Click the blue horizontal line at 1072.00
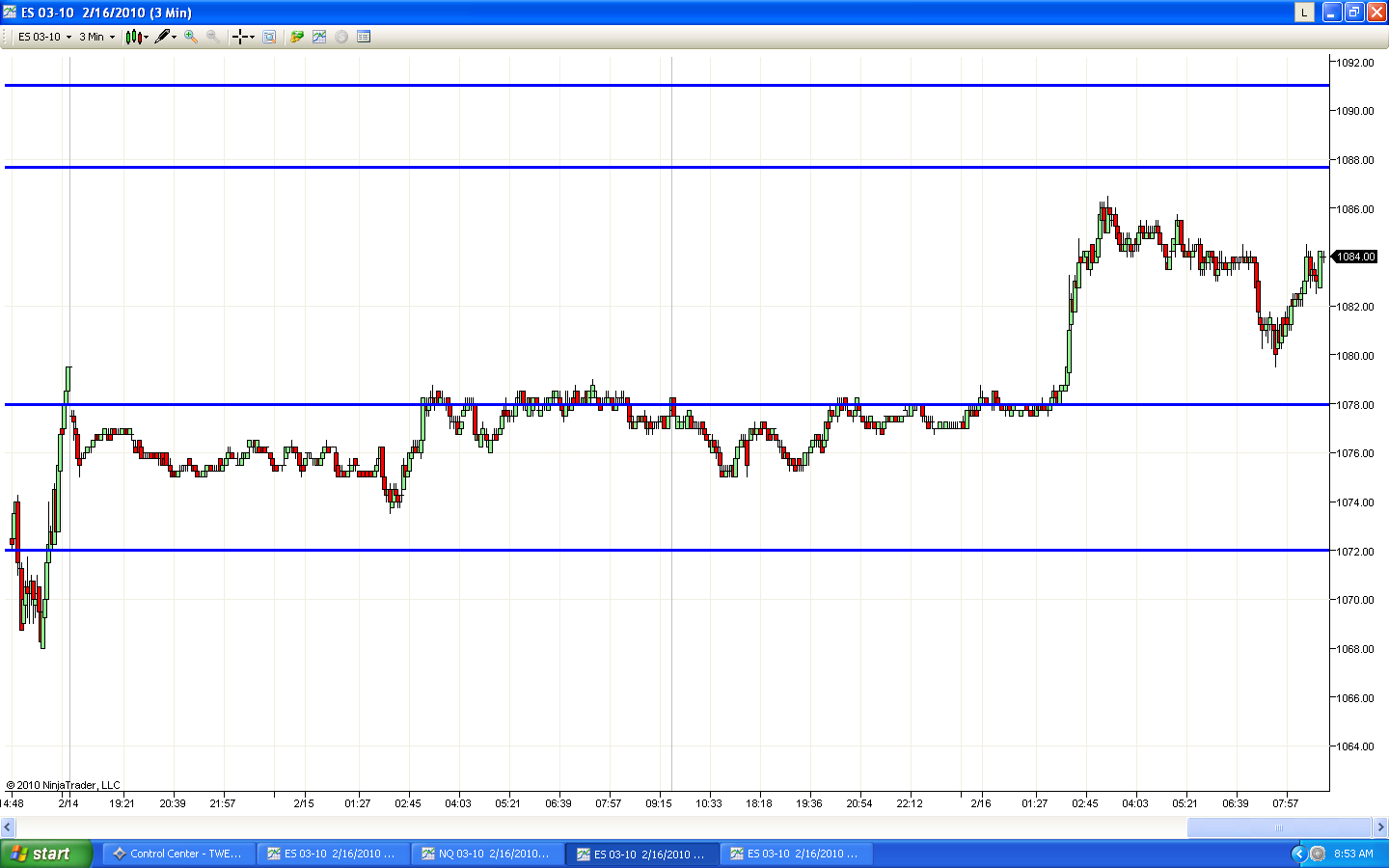The image size is (1389, 868). 666,550
